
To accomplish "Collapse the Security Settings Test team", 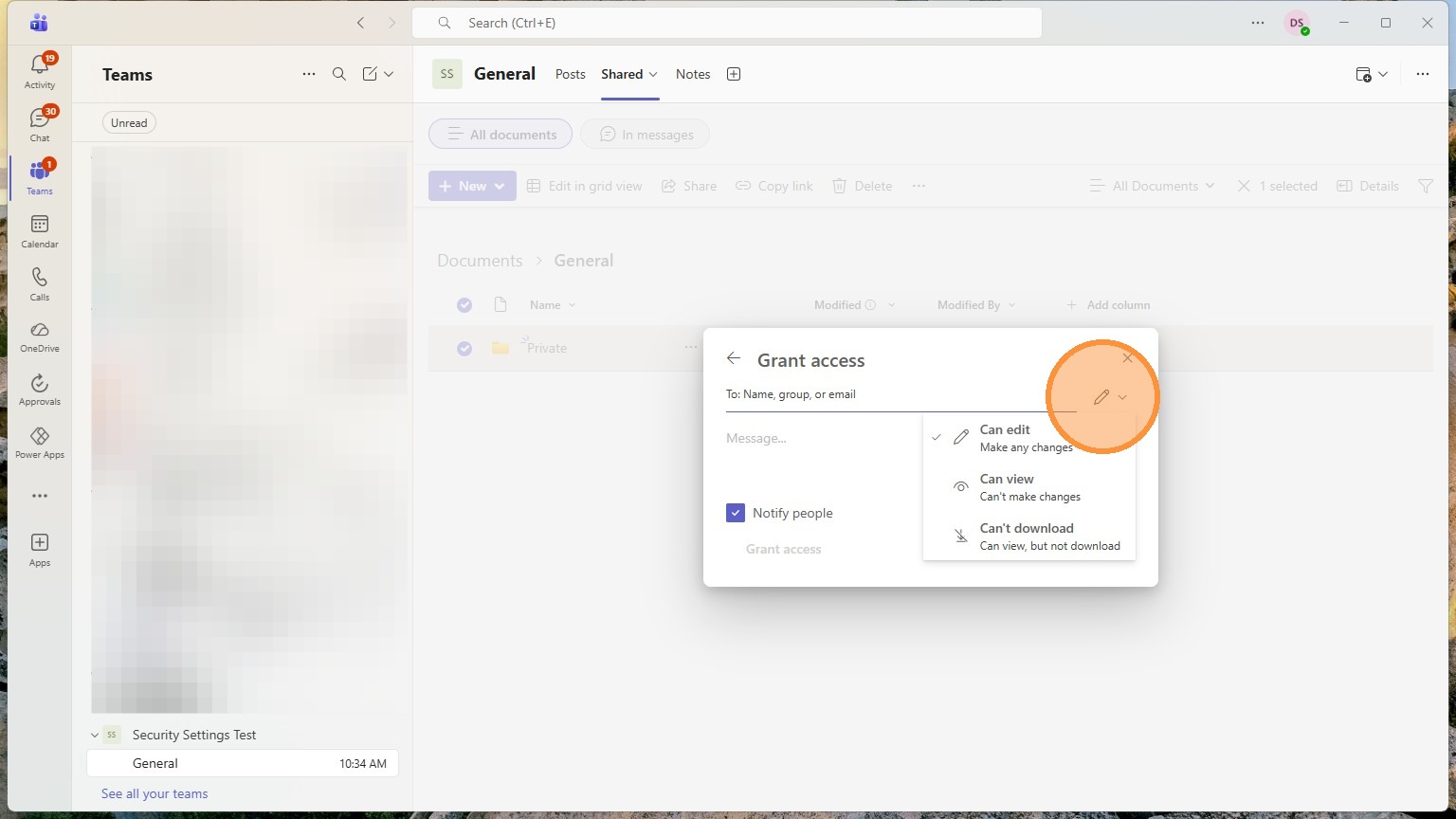I will (95, 735).
